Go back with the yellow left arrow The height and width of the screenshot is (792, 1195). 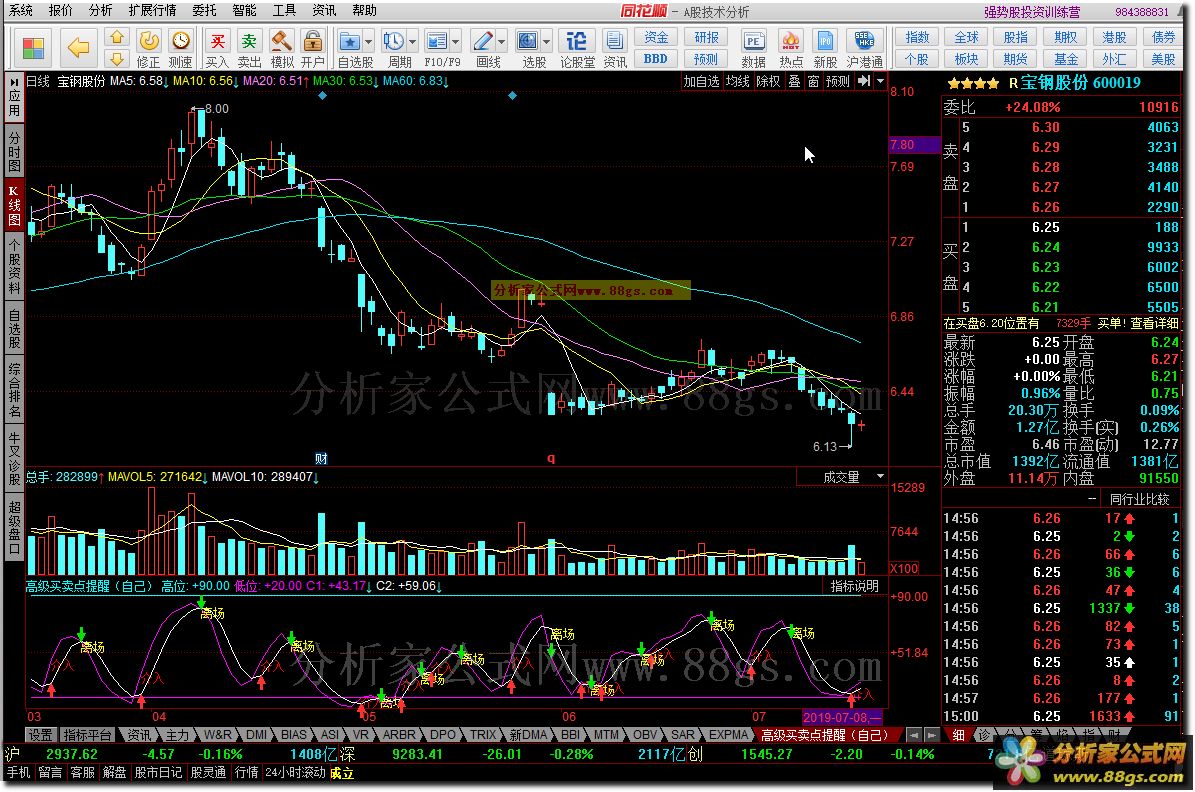(78, 48)
